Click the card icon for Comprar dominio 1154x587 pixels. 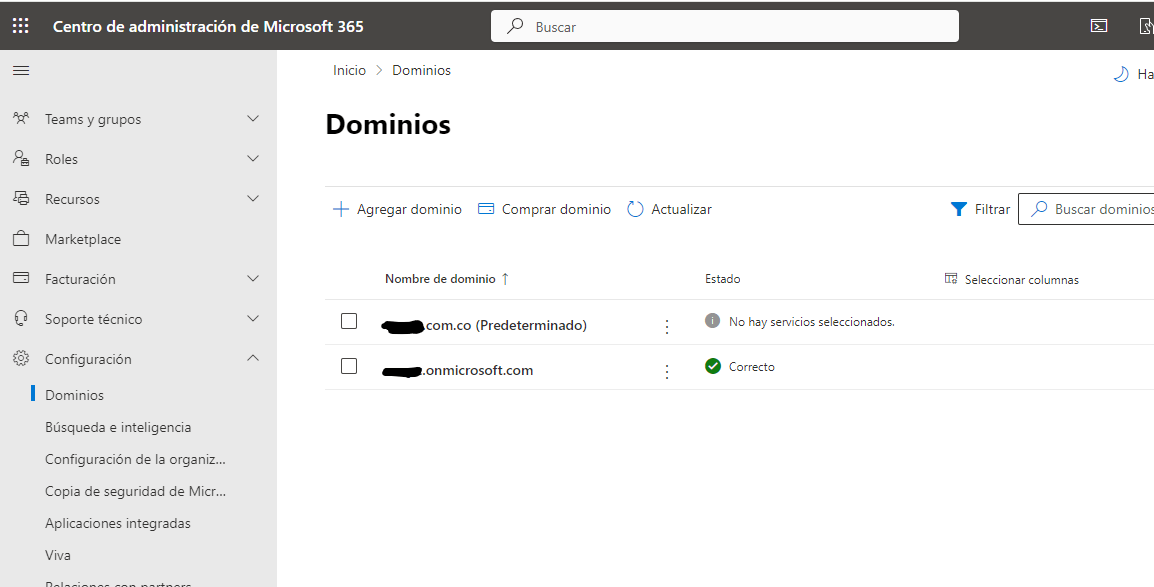486,209
